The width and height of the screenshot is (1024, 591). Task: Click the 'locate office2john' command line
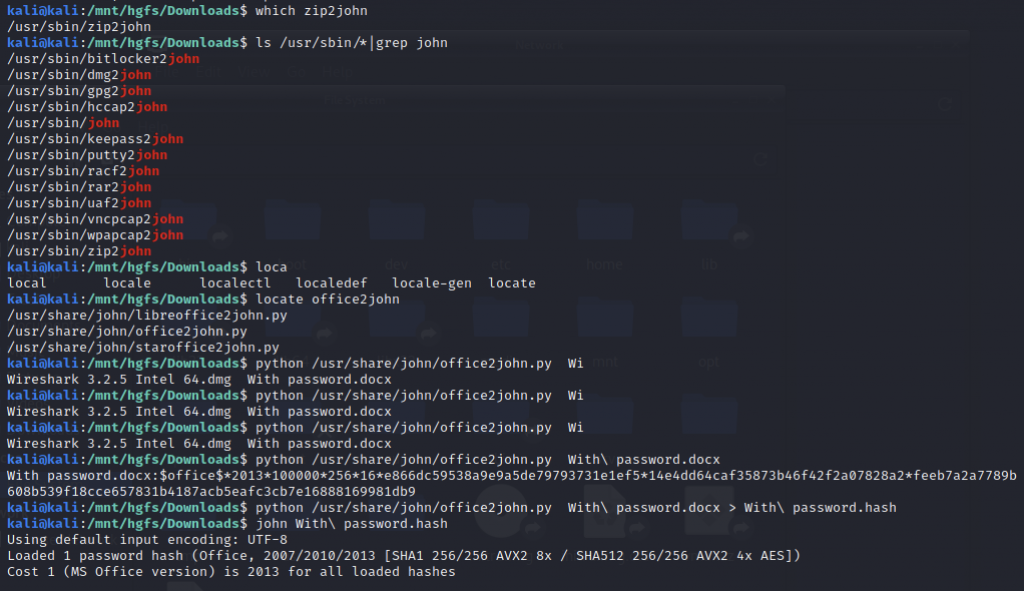pos(328,299)
